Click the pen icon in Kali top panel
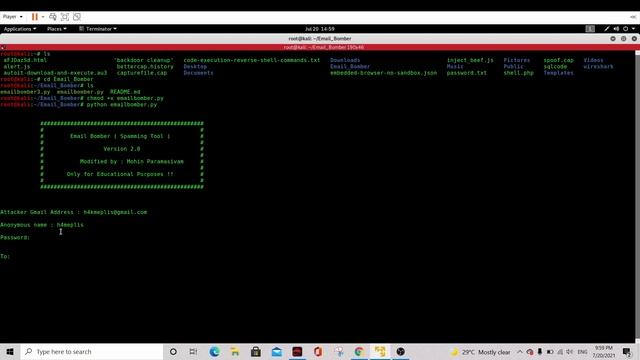640x360 pixels. [607, 29]
